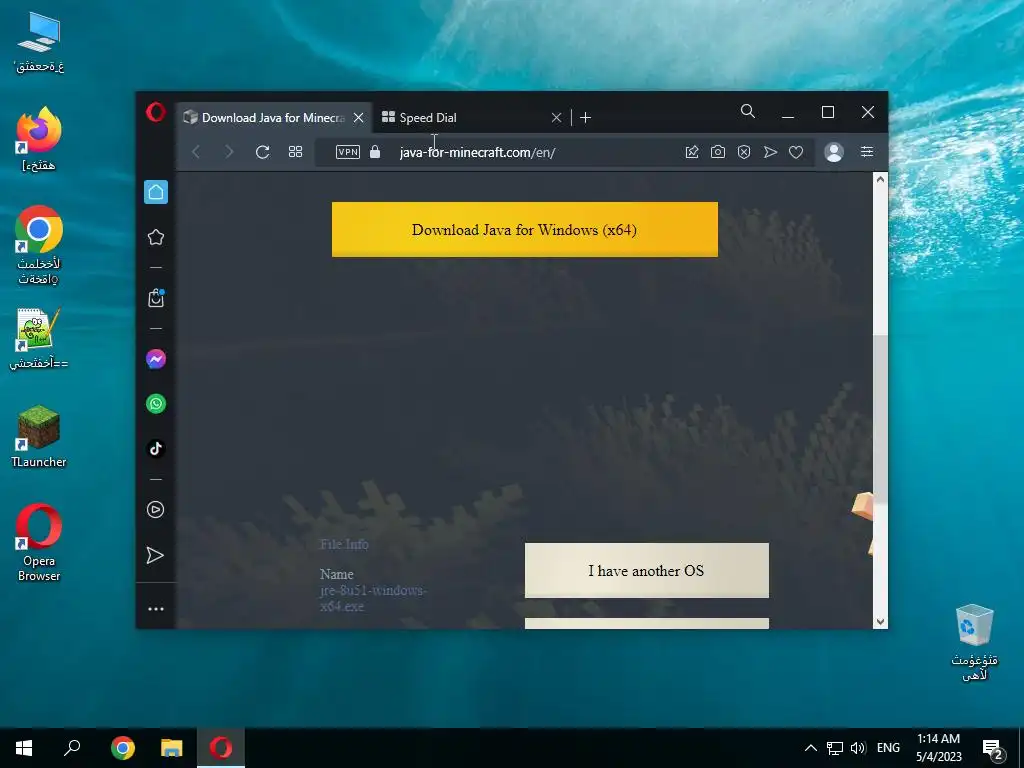Add page to bookmarks with heart icon
This screenshot has height=768, width=1024.
click(x=796, y=152)
